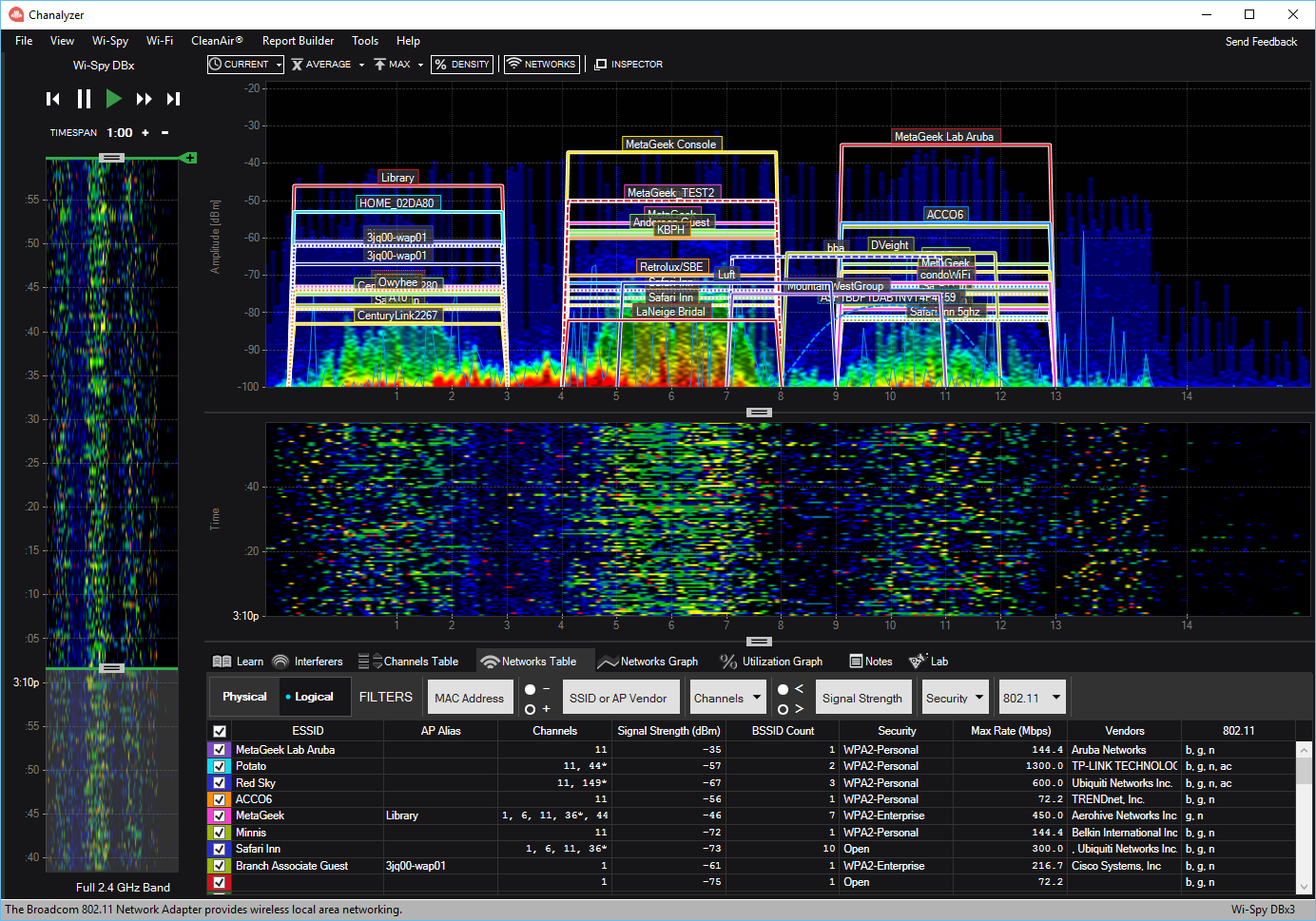Open the CURRENT dropdown arrow
The image size is (1316, 921).
(279, 65)
